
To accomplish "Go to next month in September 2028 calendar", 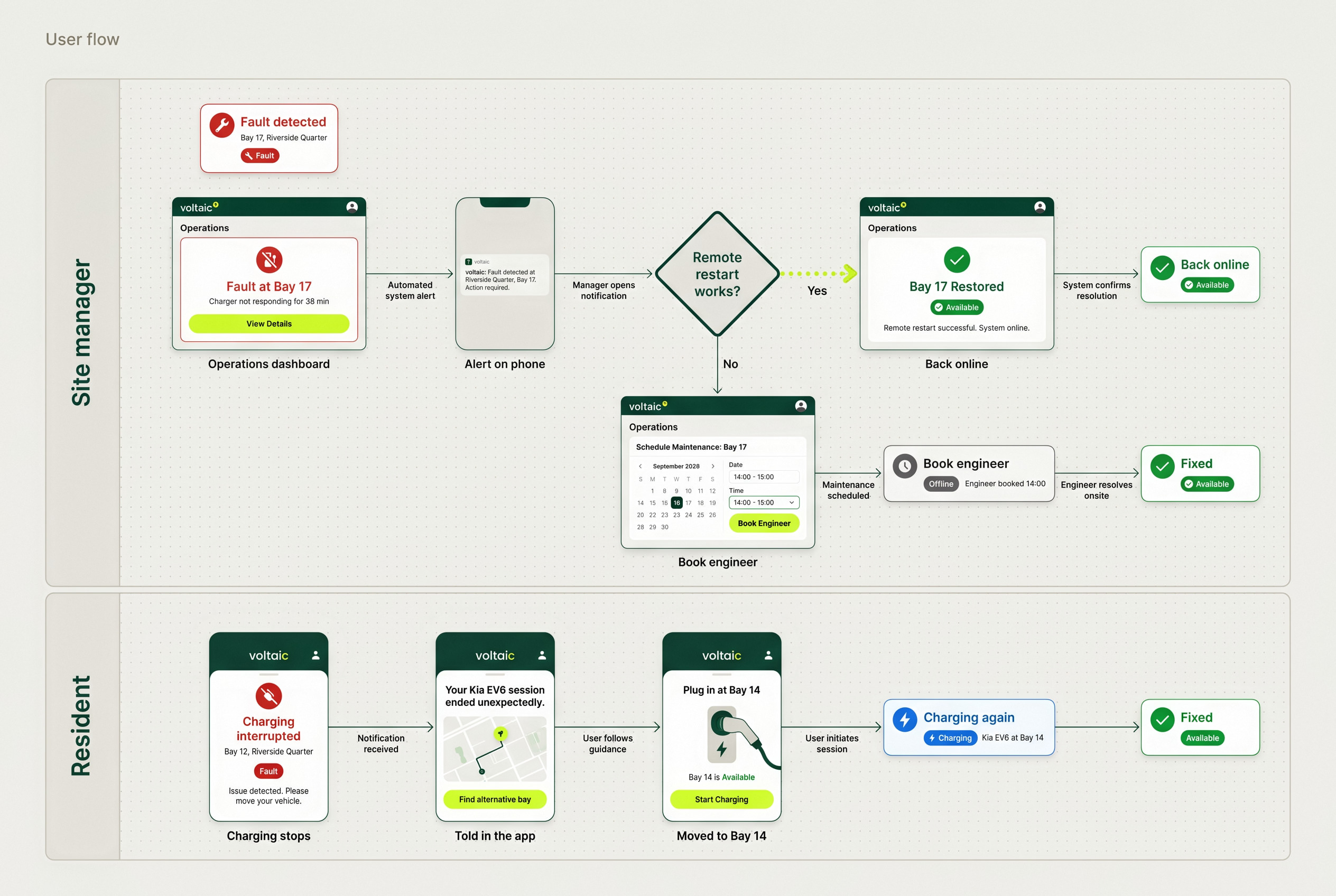I will pos(713,466).
